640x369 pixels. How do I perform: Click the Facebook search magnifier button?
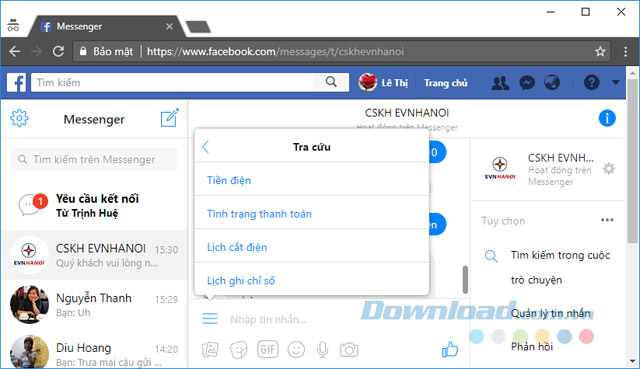(x=331, y=82)
